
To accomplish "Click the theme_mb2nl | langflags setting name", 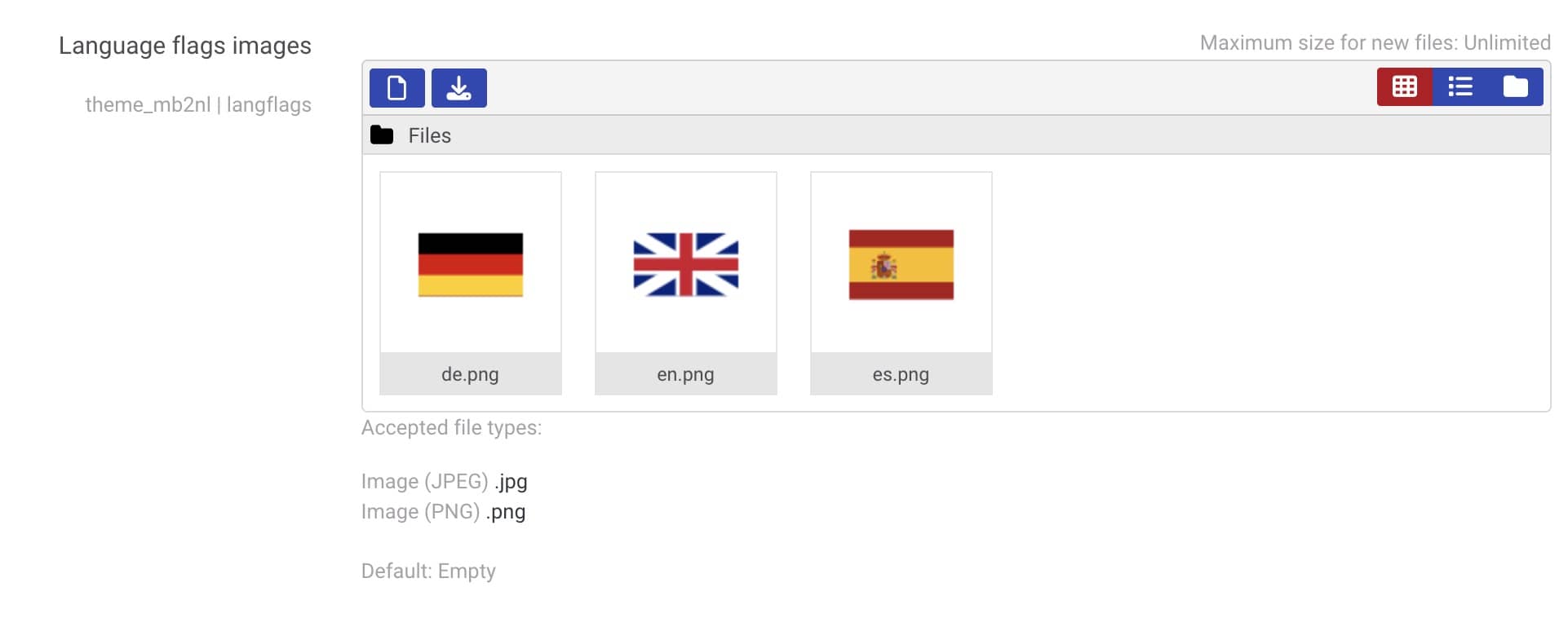I will (x=198, y=105).
